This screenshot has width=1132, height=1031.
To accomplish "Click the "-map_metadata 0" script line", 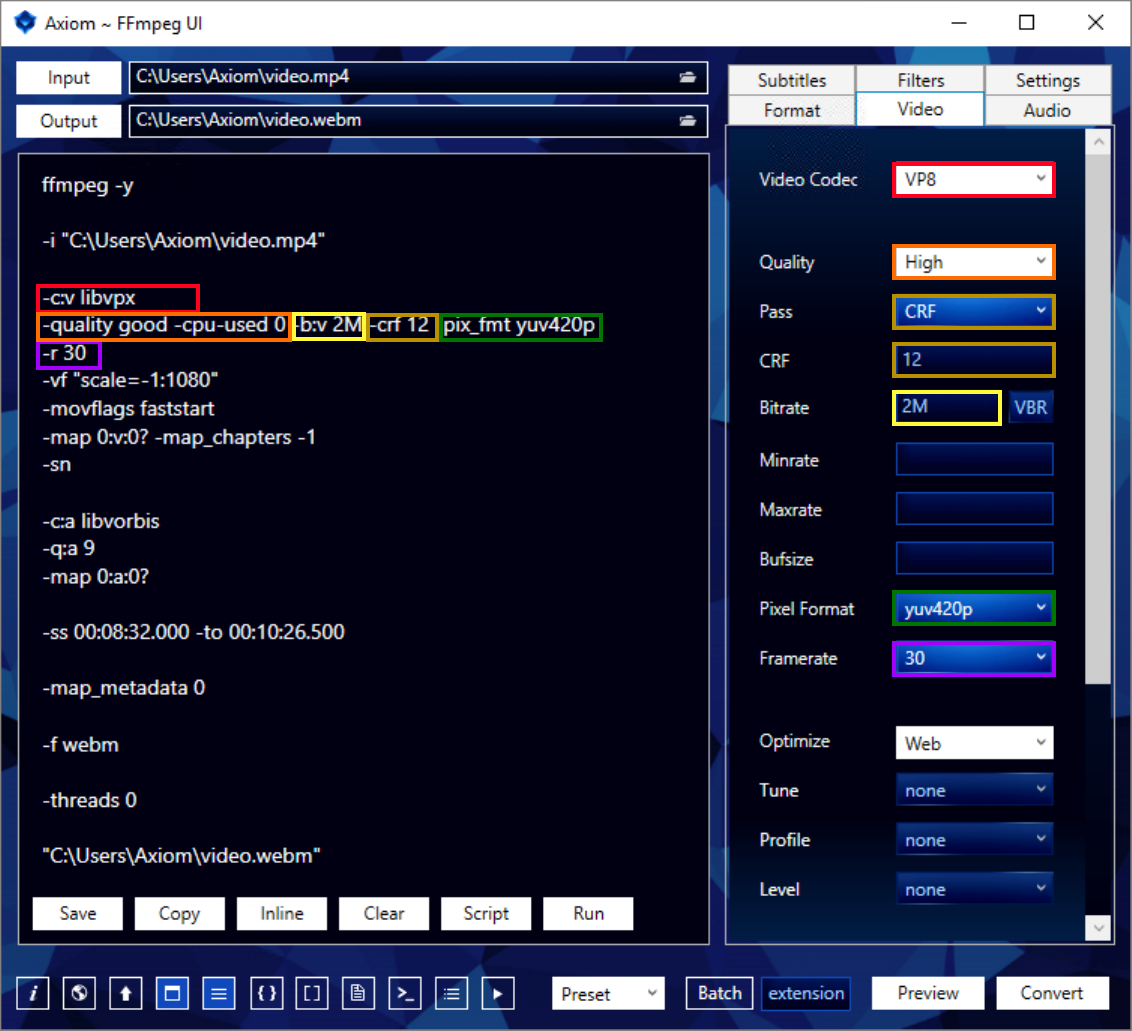I will pyautogui.click(x=123, y=688).
